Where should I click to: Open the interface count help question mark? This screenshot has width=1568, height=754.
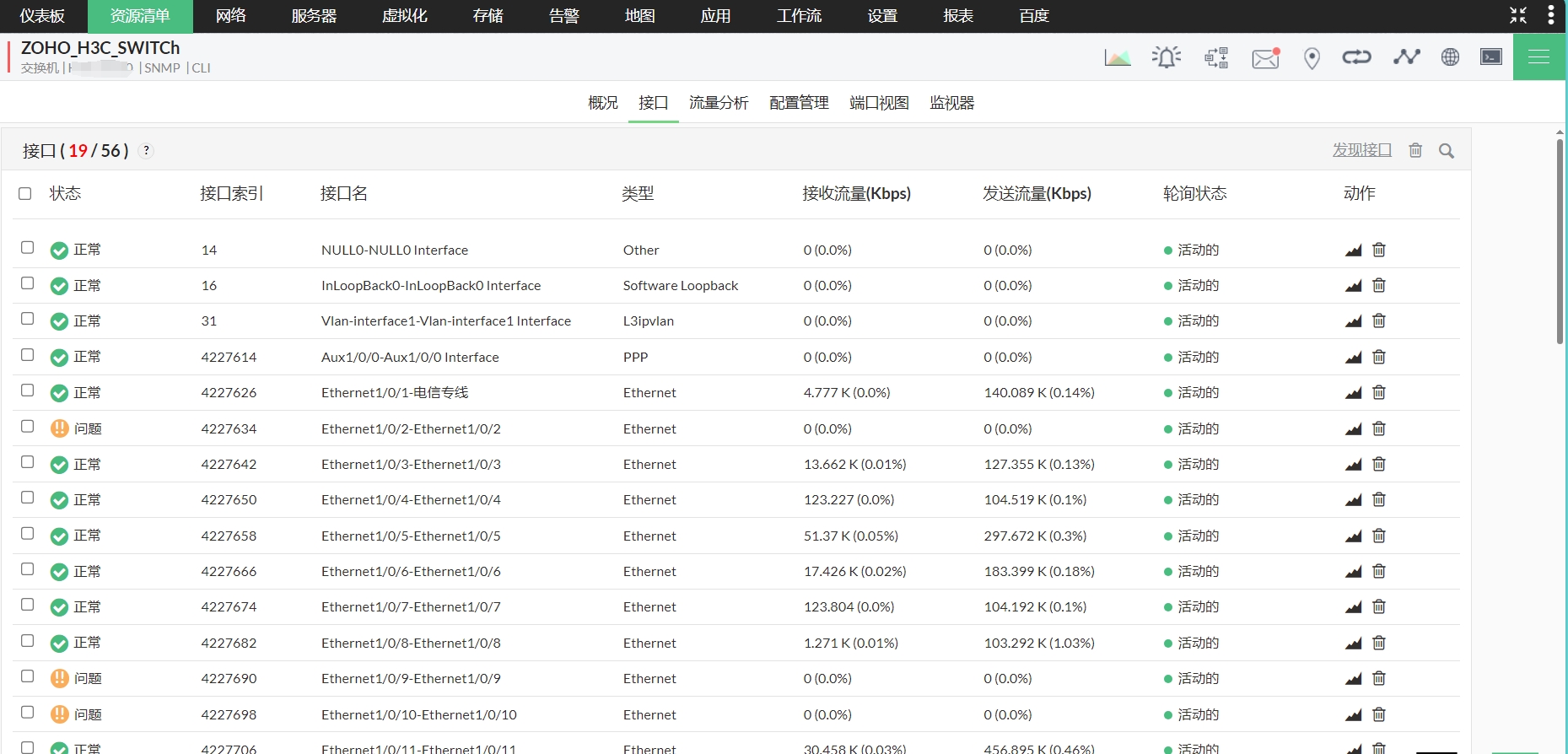pos(146,151)
